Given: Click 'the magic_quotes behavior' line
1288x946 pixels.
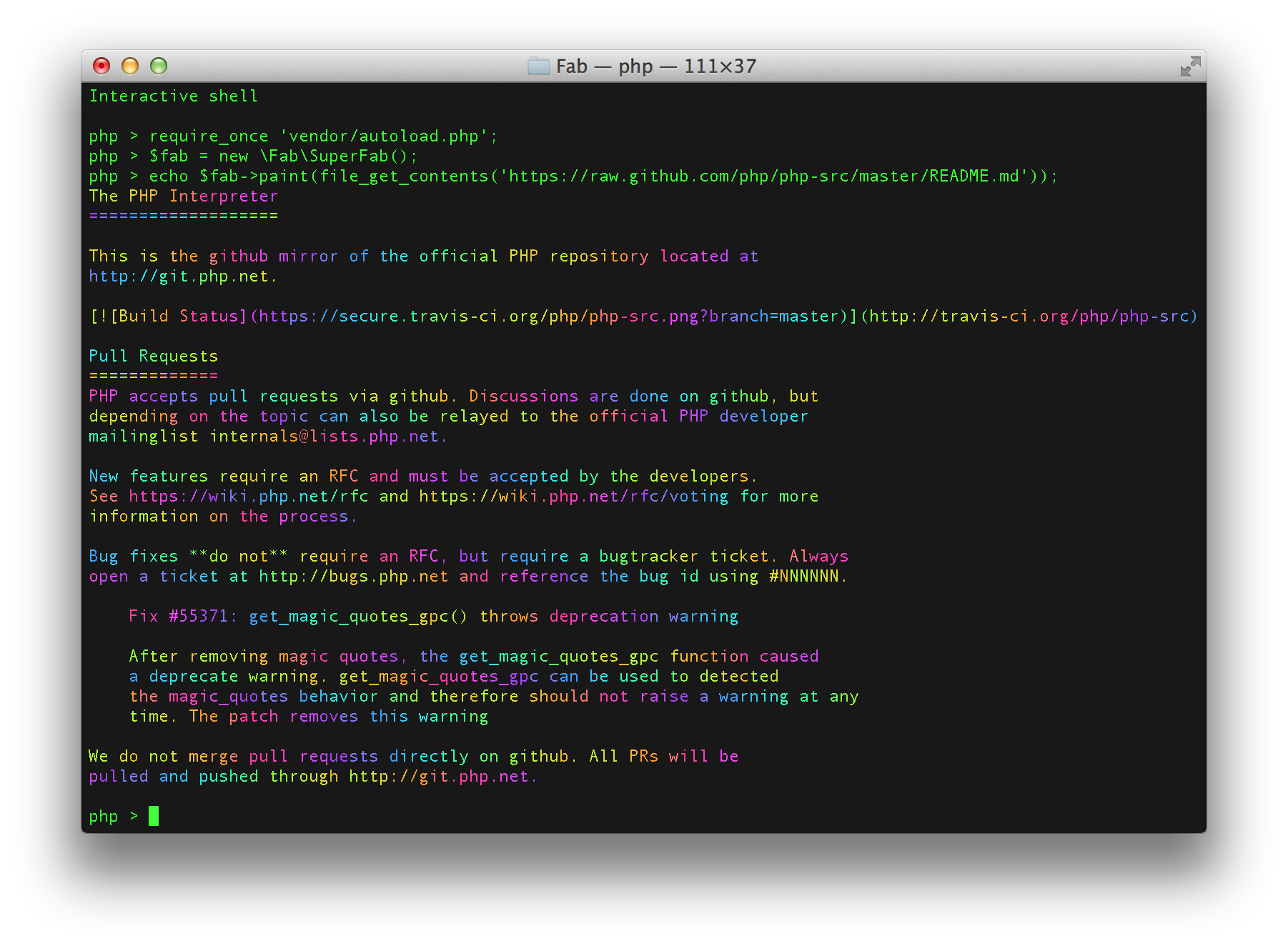Looking at the screenshot, I should (493, 697).
